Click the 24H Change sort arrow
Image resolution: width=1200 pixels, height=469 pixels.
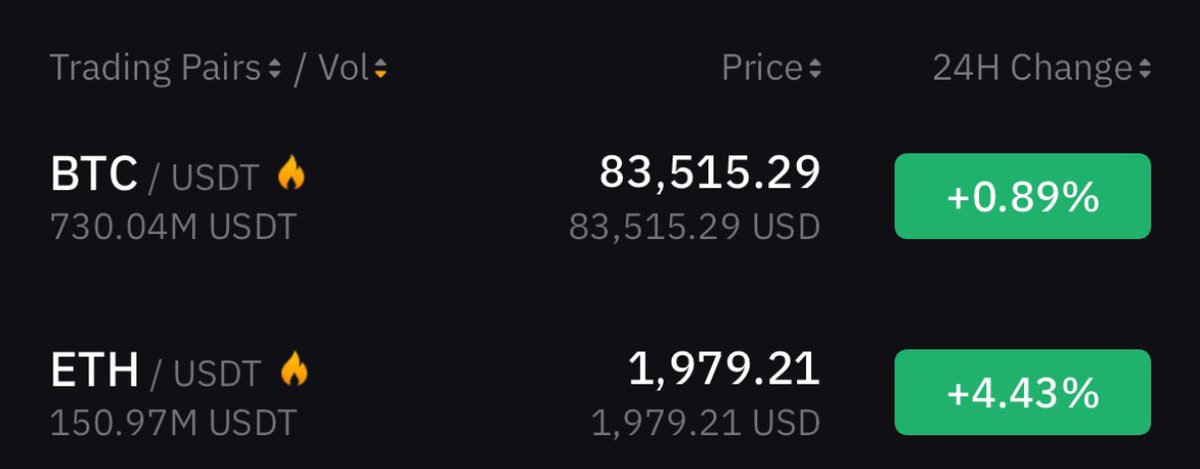pos(1144,69)
